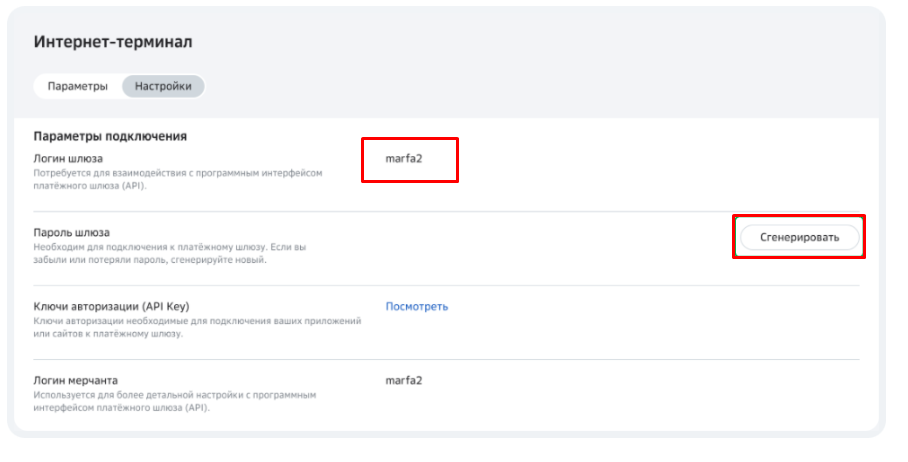Screen dimensions: 908x462
Task: Click the marfa2 value beside Логин шлюза
Action: (405, 158)
